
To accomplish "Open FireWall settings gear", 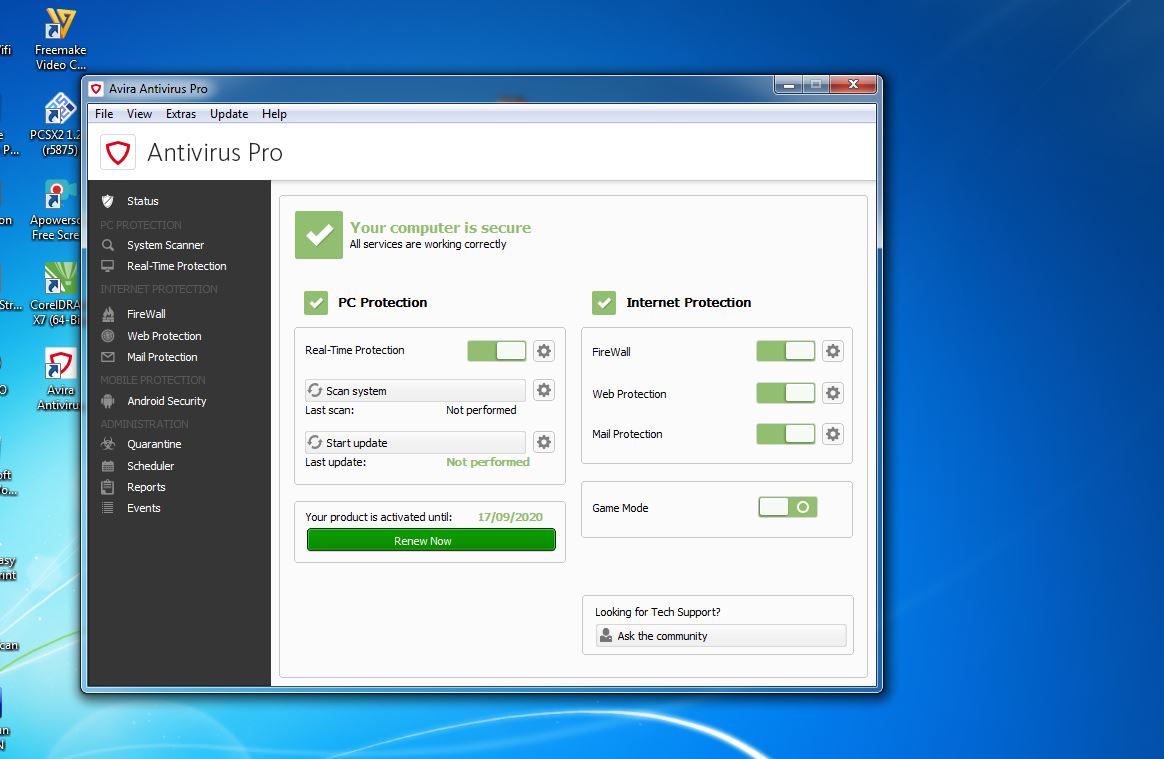I will (833, 351).
